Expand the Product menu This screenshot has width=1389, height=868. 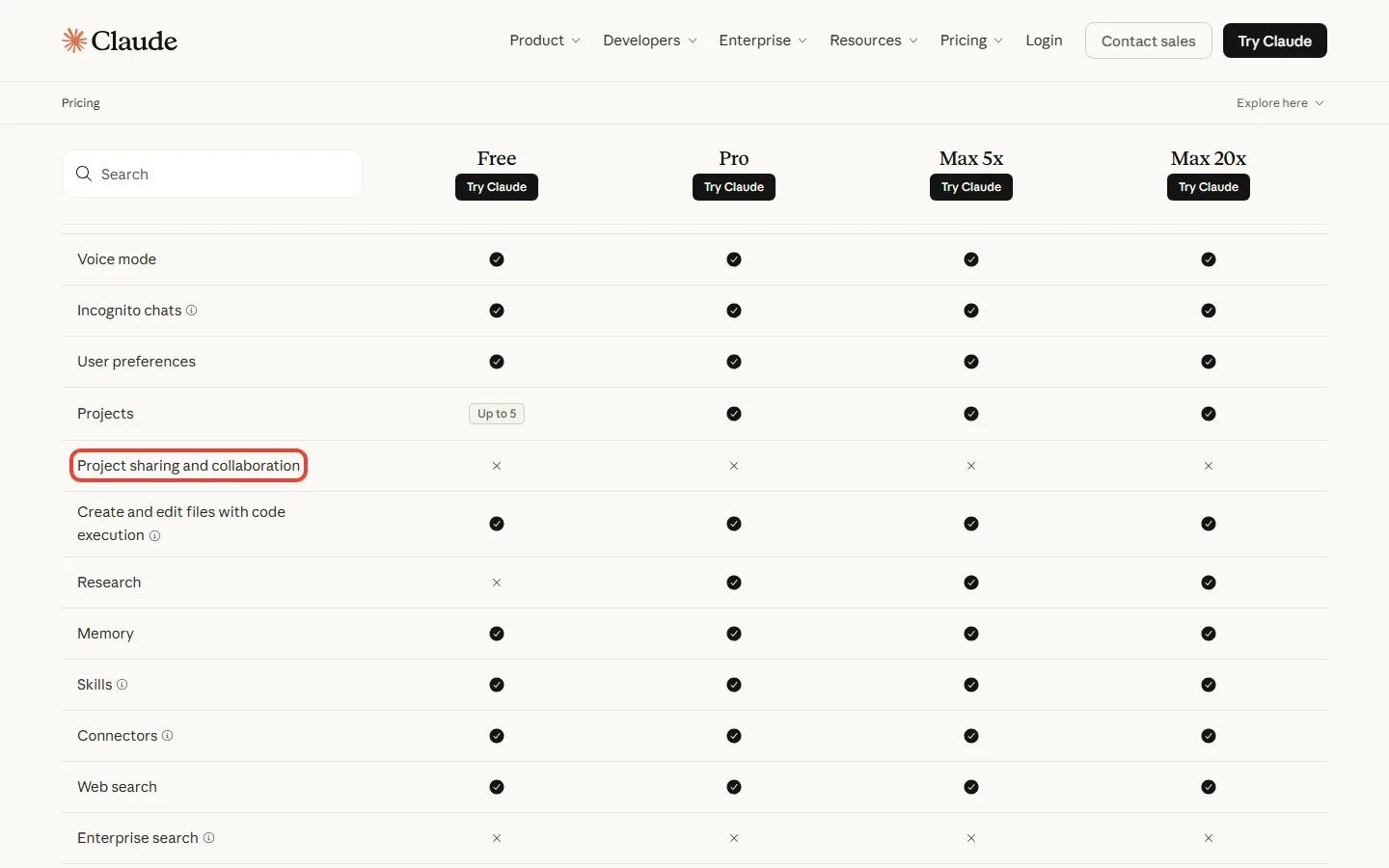click(x=545, y=41)
